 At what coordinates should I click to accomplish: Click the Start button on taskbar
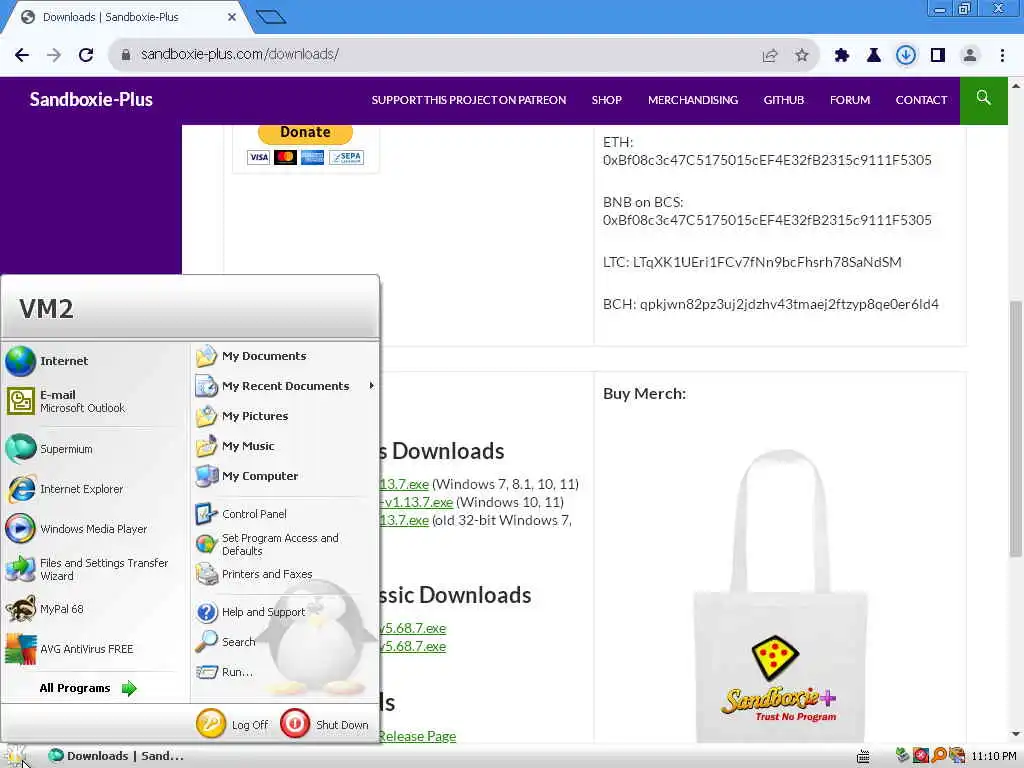pyautogui.click(x=16, y=756)
